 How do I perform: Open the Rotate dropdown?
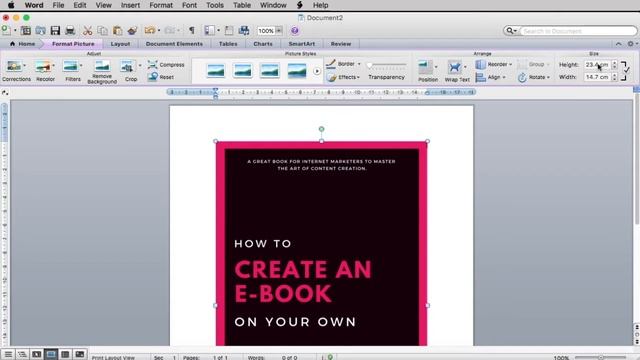click(x=534, y=77)
